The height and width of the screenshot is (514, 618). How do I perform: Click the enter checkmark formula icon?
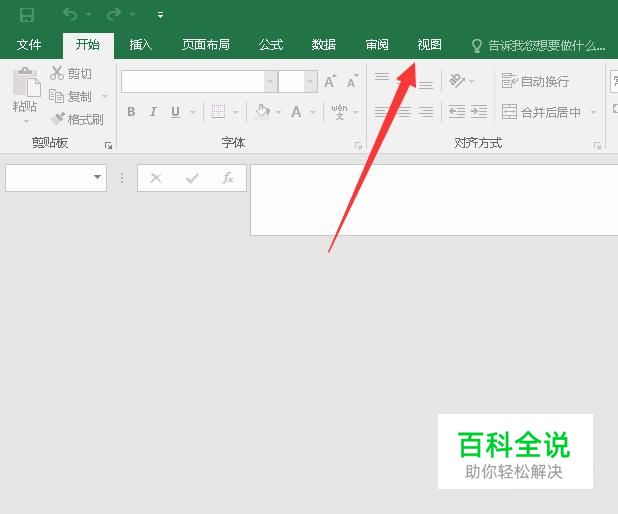[192, 178]
